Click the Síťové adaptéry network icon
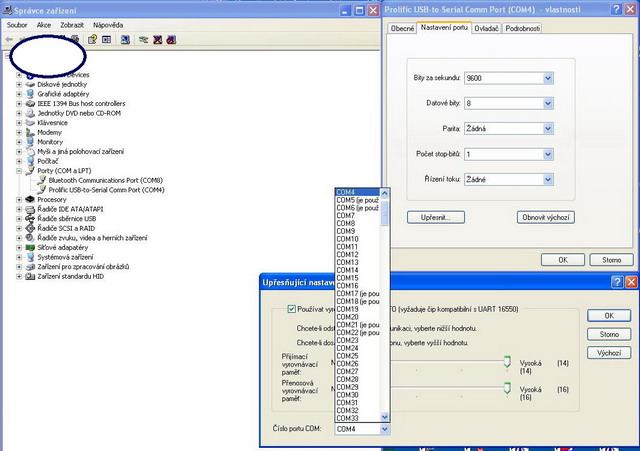The image size is (640, 451). [30, 247]
